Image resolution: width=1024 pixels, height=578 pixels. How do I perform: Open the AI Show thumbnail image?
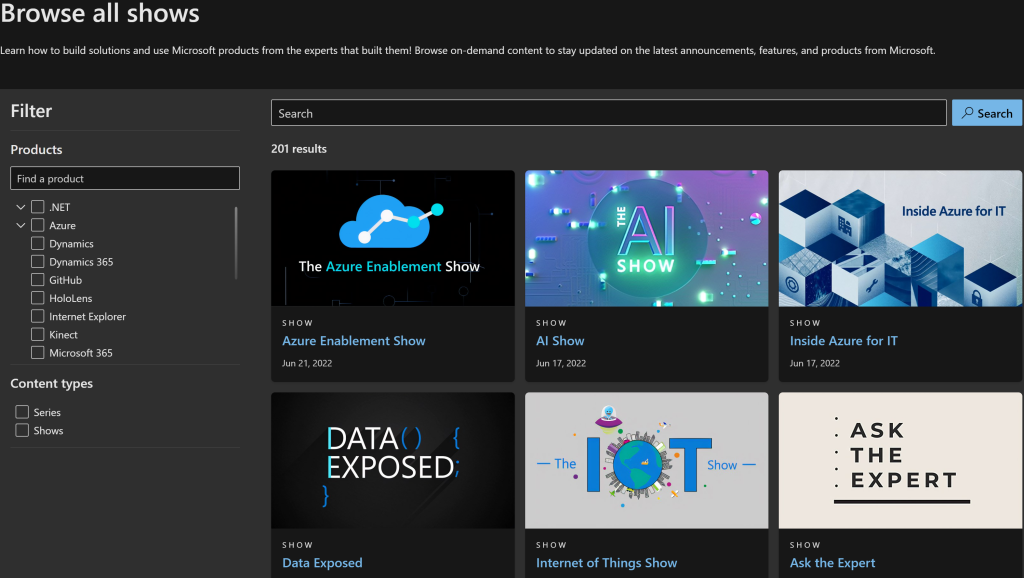click(647, 238)
